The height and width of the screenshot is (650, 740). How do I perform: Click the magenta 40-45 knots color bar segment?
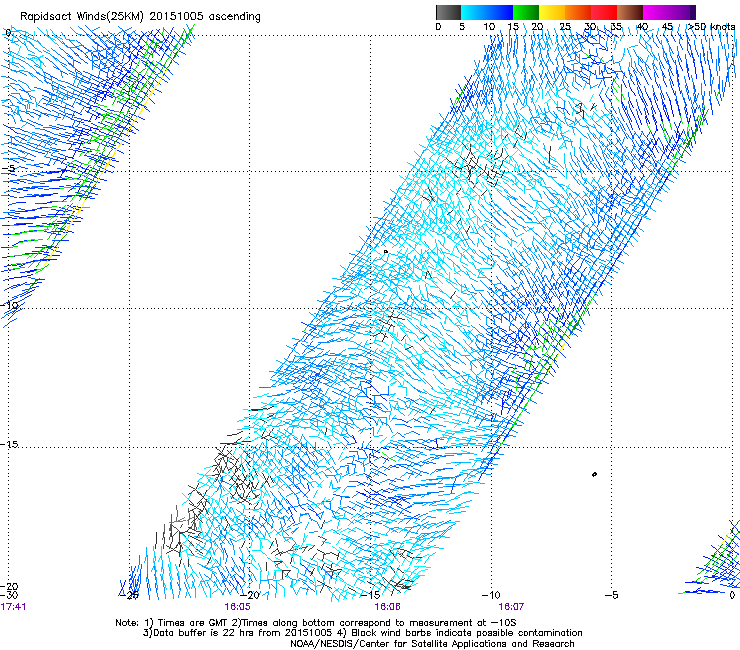[656, 12]
